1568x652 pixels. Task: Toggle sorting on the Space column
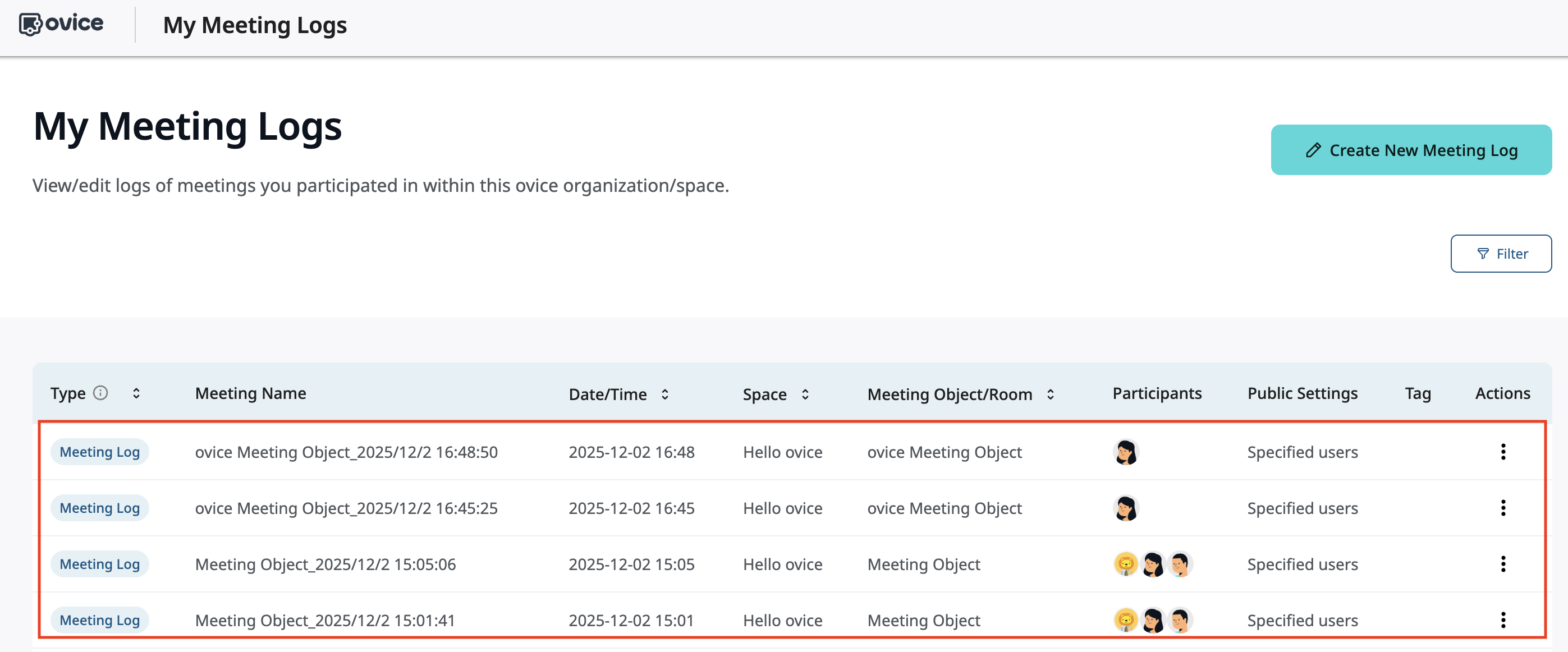coord(805,394)
